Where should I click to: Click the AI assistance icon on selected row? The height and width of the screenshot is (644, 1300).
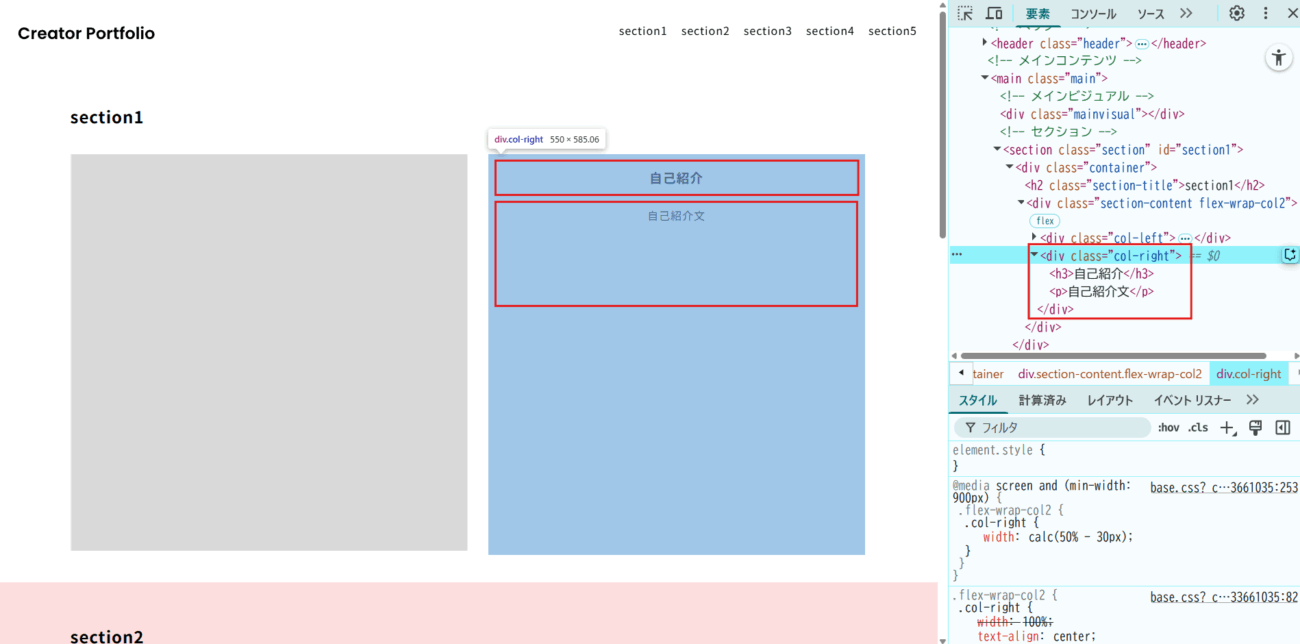(x=1290, y=255)
